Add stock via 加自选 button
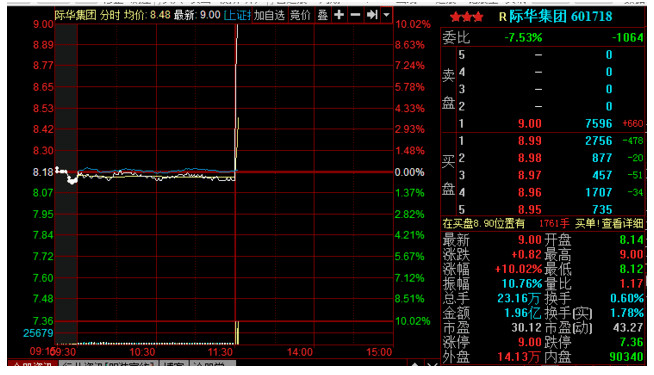The image size is (654, 375). (x=269, y=15)
